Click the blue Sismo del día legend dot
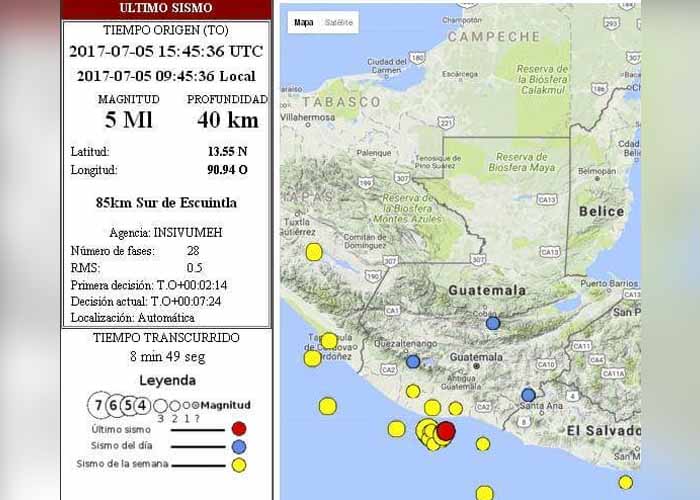 pos(238,446)
